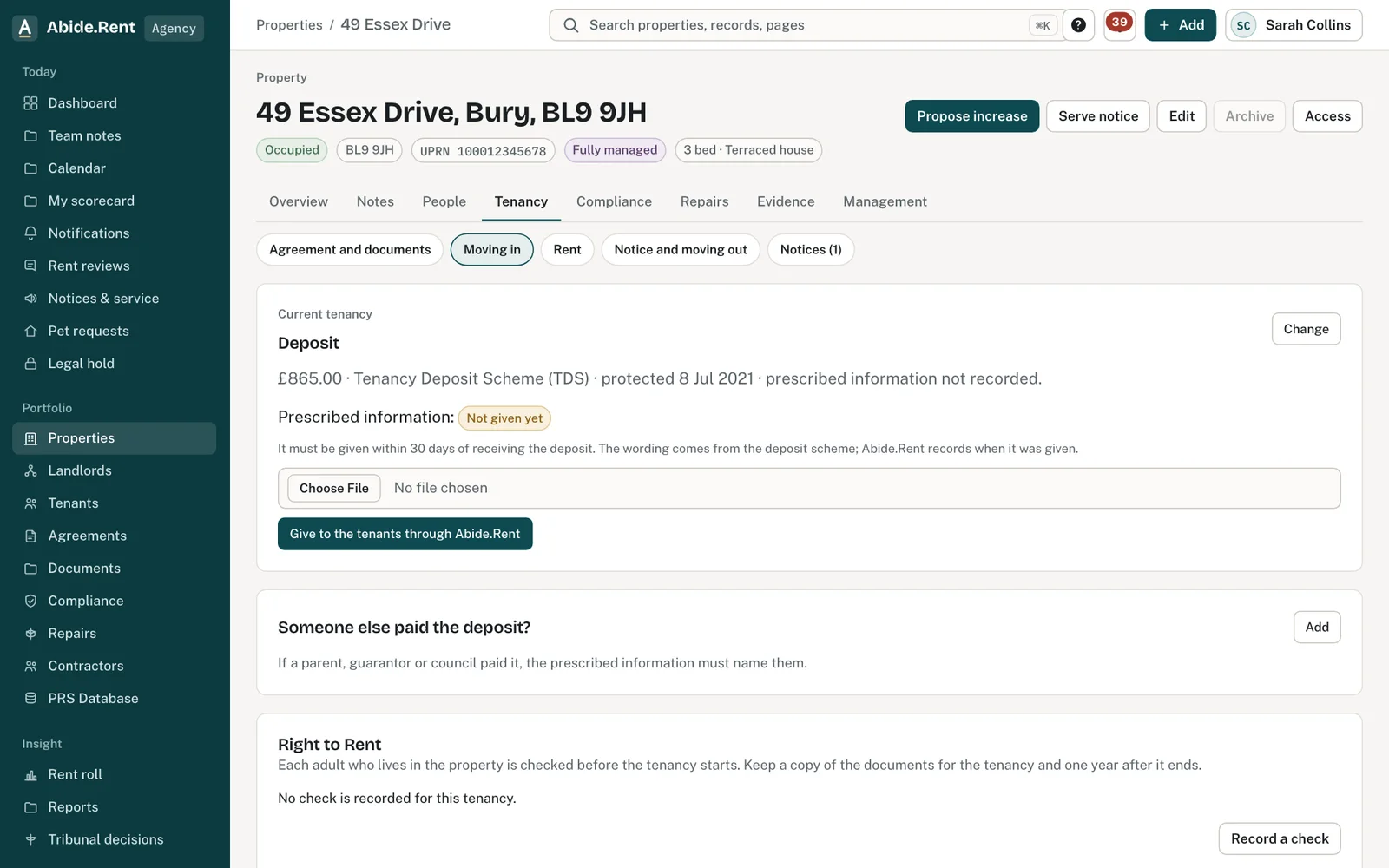The width and height of the screenshot is (1389, 868).
Task: Focus the search properties, records, pages field
Action: [x=807, y=25]
